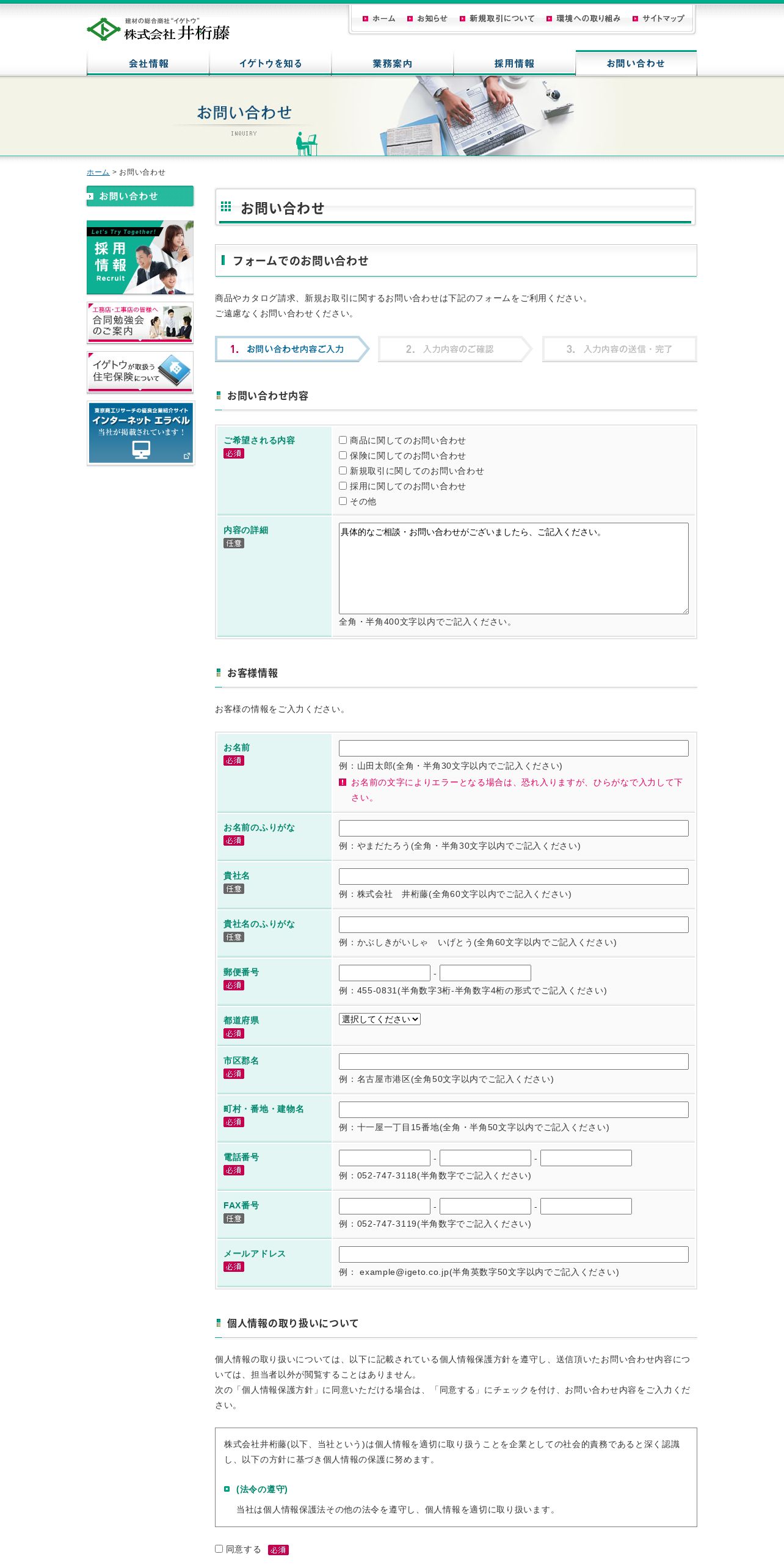
Task: Open the sidebar お問い合わせ menu item
Action: tap(140, 196)
